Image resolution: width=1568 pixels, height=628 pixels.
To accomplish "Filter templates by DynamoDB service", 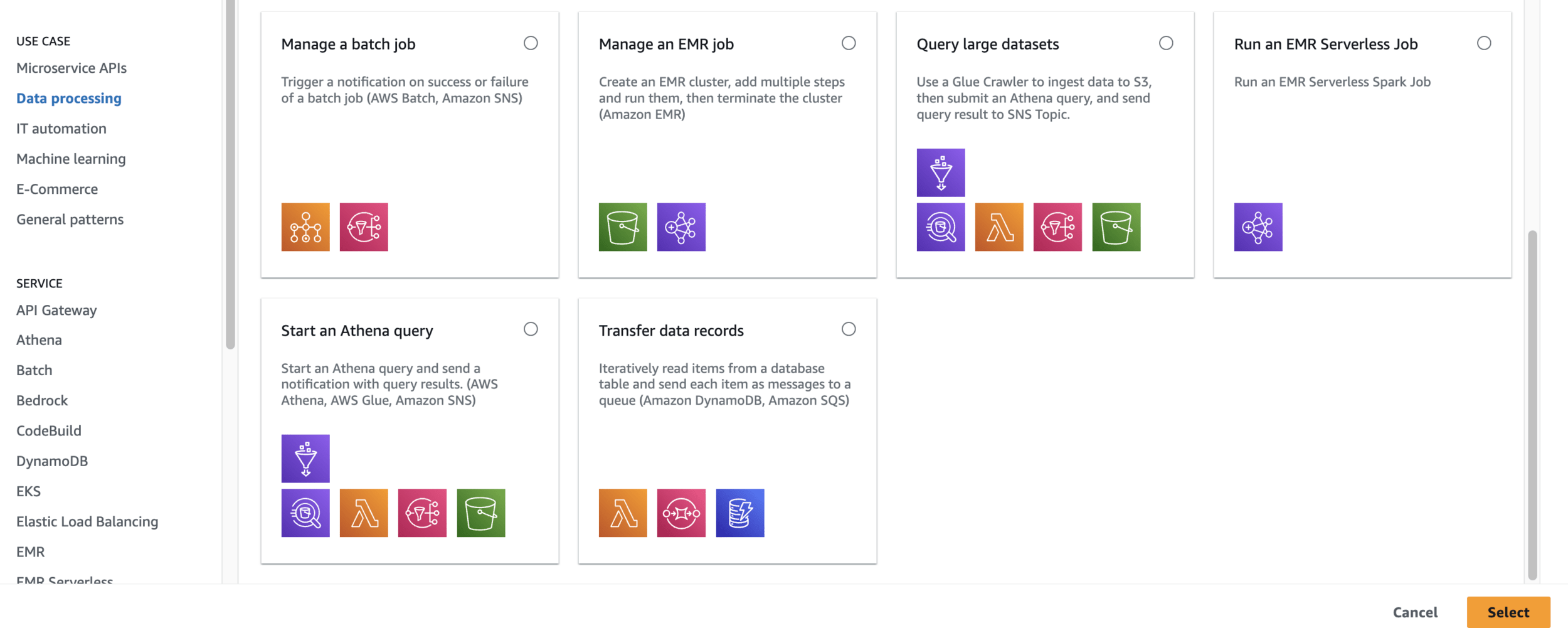I will (52, 461).
